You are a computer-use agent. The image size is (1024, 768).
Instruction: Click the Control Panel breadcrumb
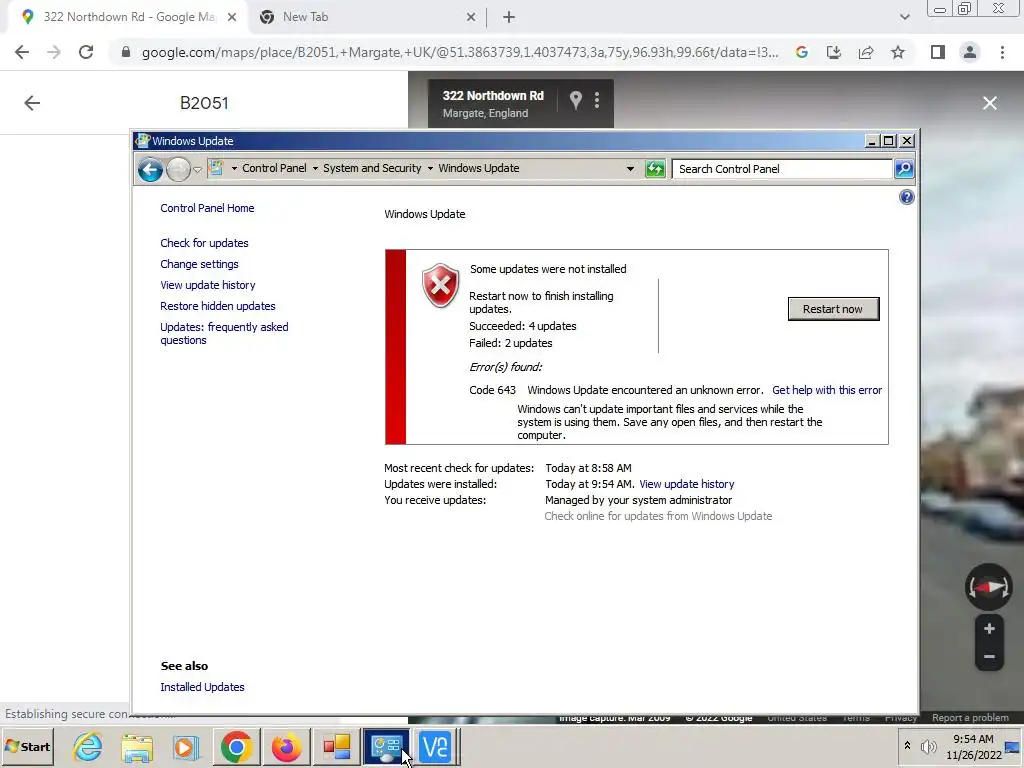pyautogui.click(x=274, y=168)
